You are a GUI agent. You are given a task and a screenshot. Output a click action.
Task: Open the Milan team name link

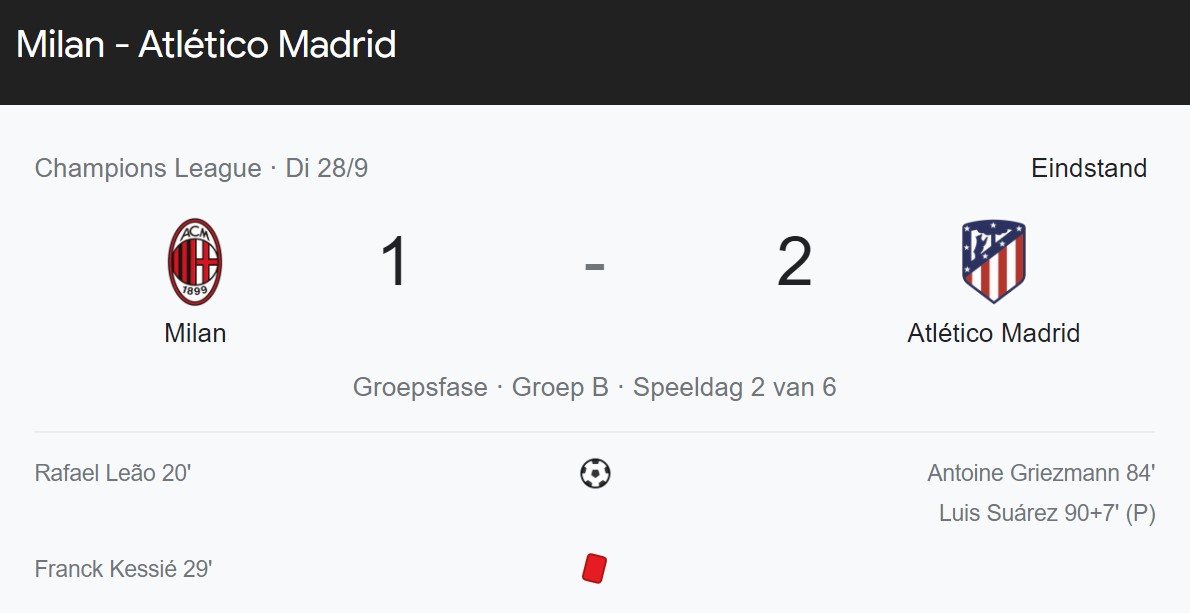pyautogui.click(x=195, y=333)
